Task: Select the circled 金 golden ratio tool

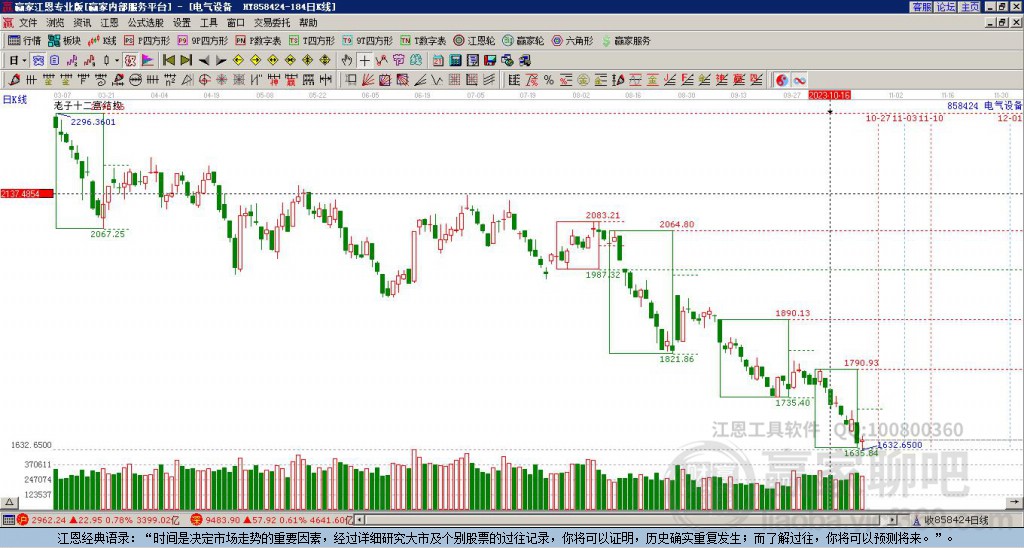Action: [583, 80]
